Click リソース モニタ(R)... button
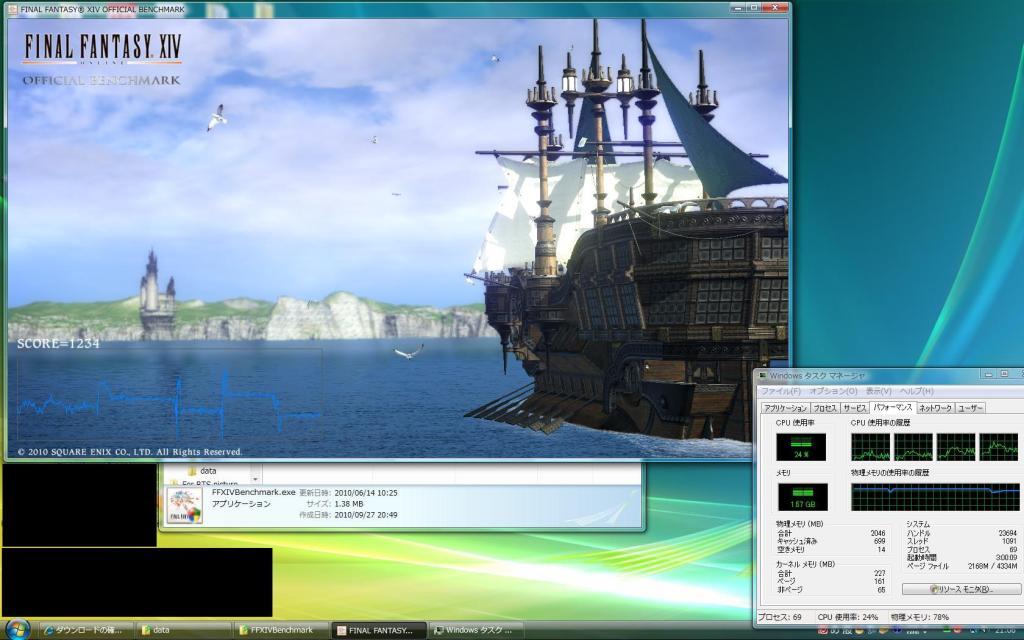This screenshot has width=1024, height=640. pyautogui.click(x=961, y=589)
